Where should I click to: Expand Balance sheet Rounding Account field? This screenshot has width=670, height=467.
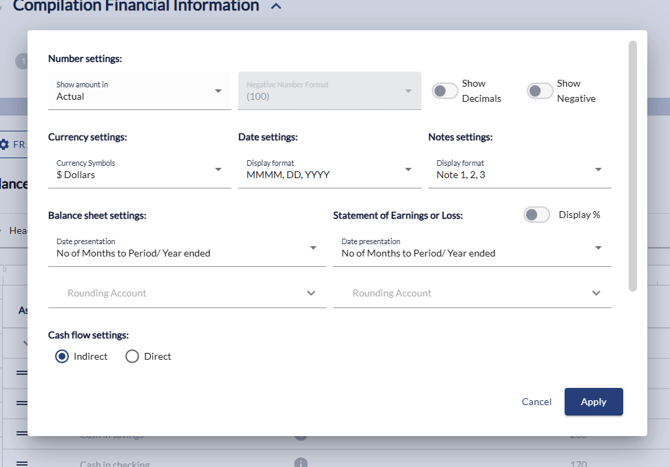186,293
